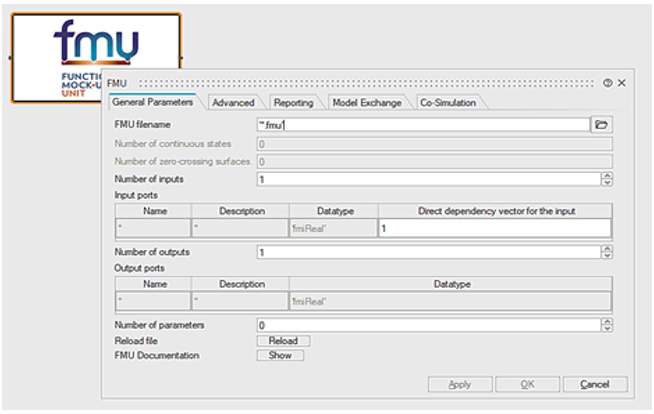This screenshot has width=654, height=414.
Task: Edit the direct dependency vector cell
Action: [x=494, y=228]
